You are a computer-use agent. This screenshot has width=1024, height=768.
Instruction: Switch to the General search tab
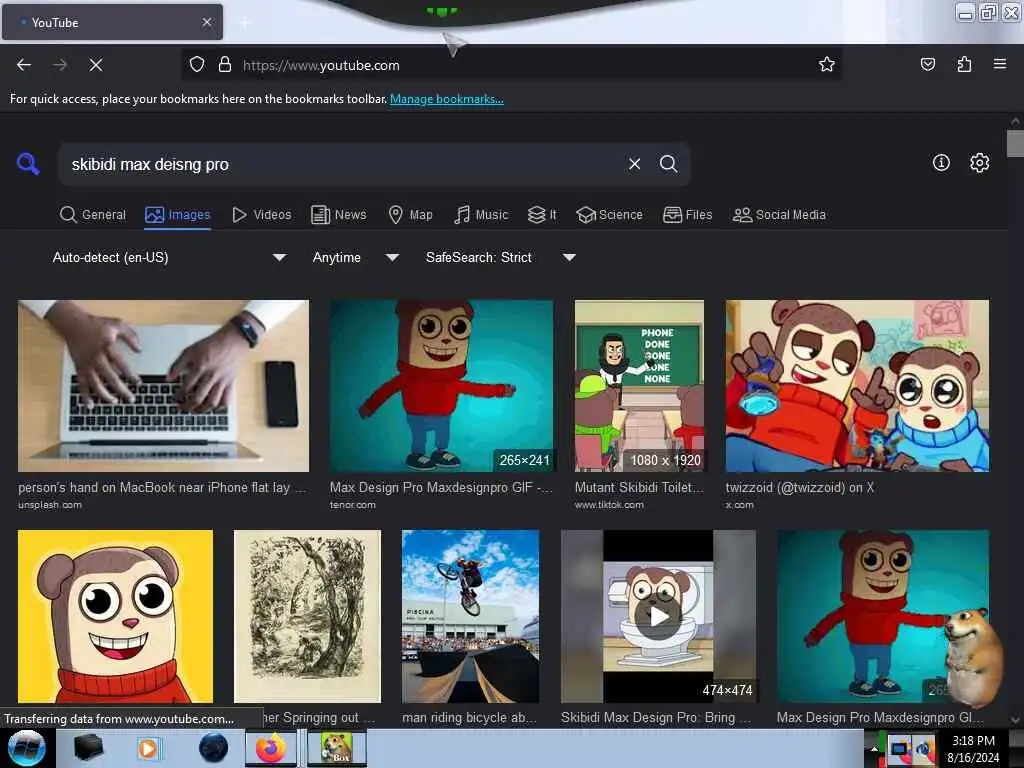tap(93, 215)
